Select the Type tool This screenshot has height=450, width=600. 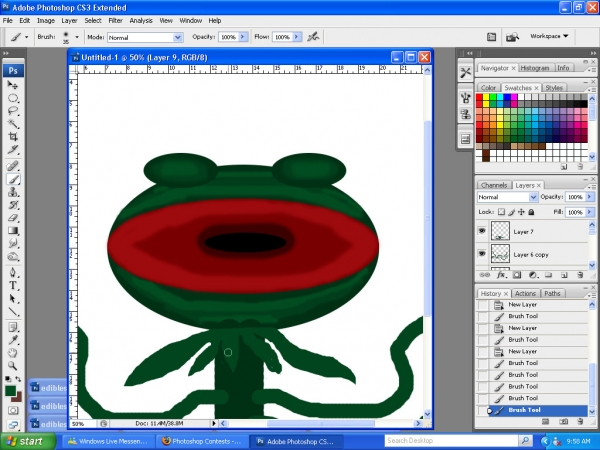[13, 285]
